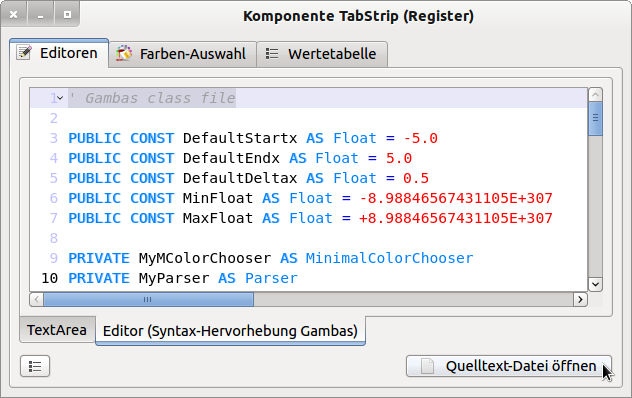Open a source file with Quelltext-Datei öffnen

[x=509, y=366]
